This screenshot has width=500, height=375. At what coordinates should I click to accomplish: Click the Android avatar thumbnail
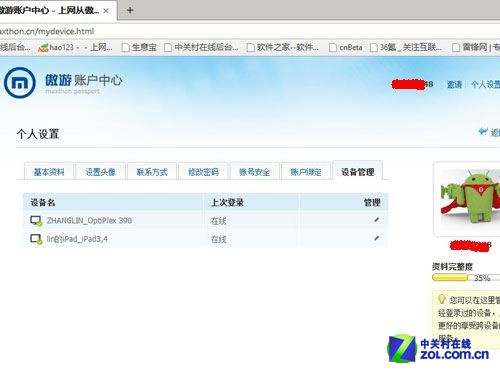(x=470, y=197)
